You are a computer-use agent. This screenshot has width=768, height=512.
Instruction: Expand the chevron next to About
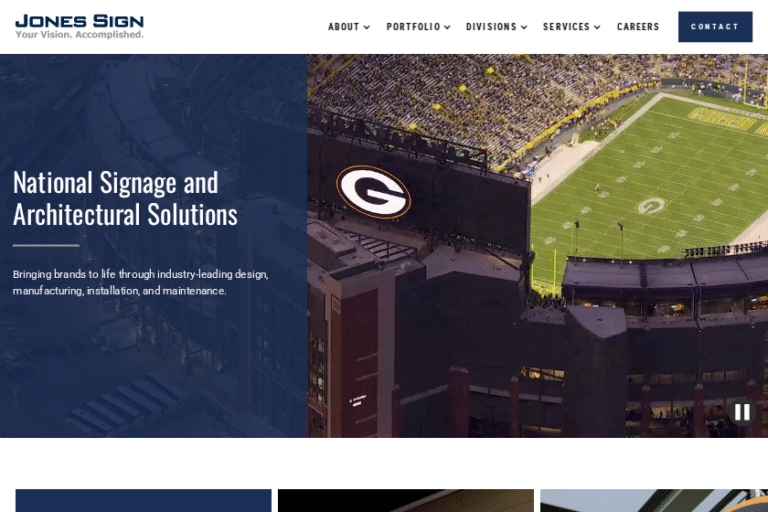(x=367, y=28)
